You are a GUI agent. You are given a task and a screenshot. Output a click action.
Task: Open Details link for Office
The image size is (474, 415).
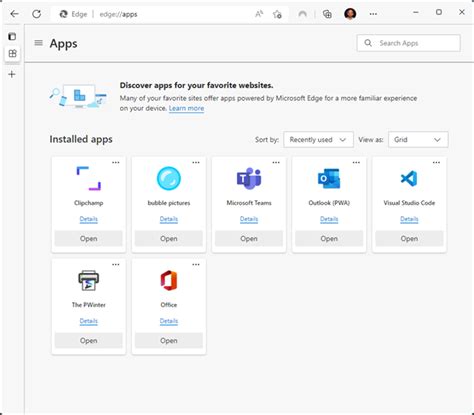click(x=169, y=321)
